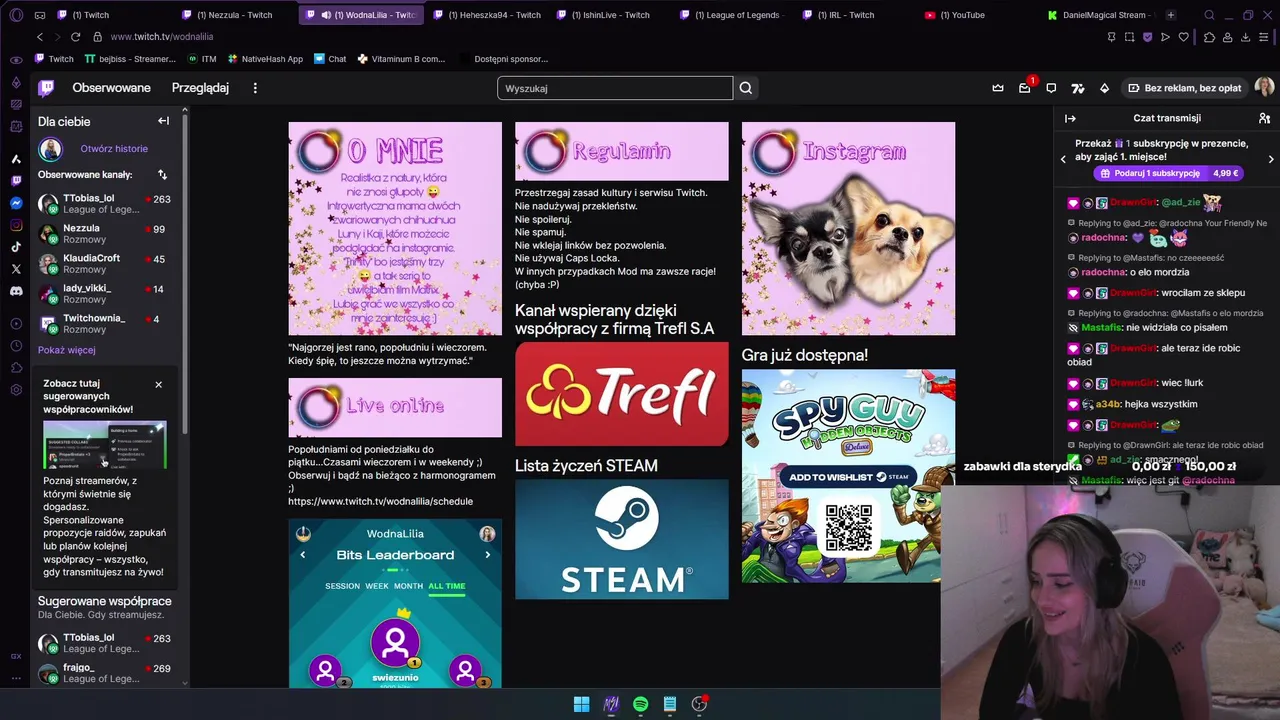Open the Przeglądaj navigation item
Image resolution: width=1280 pixels, height=720 pixels.
(200, 88)
